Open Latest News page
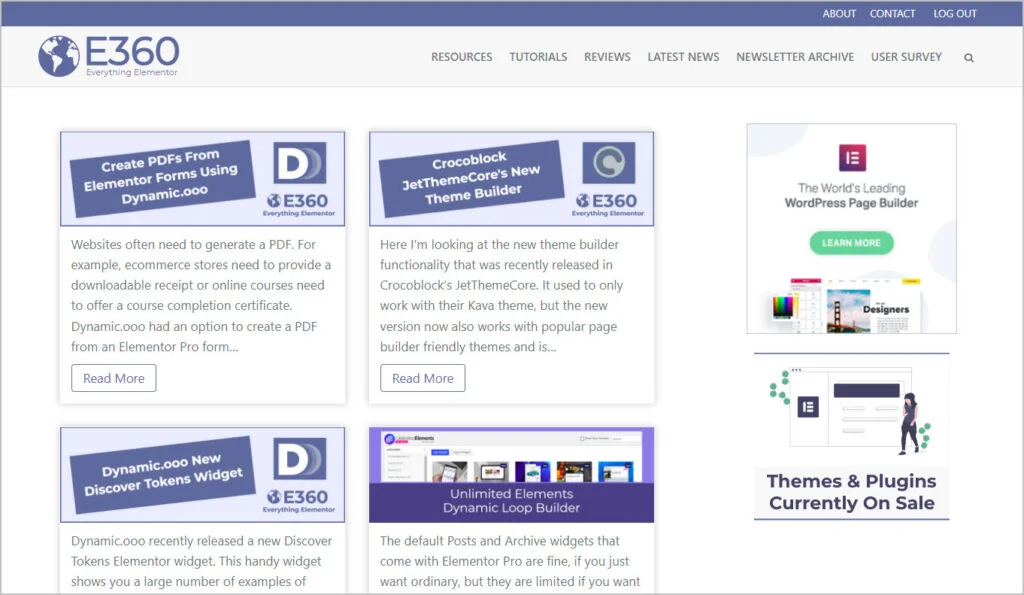The height and width of the screenshot is (595, 1024). click(x=683, y=57)
